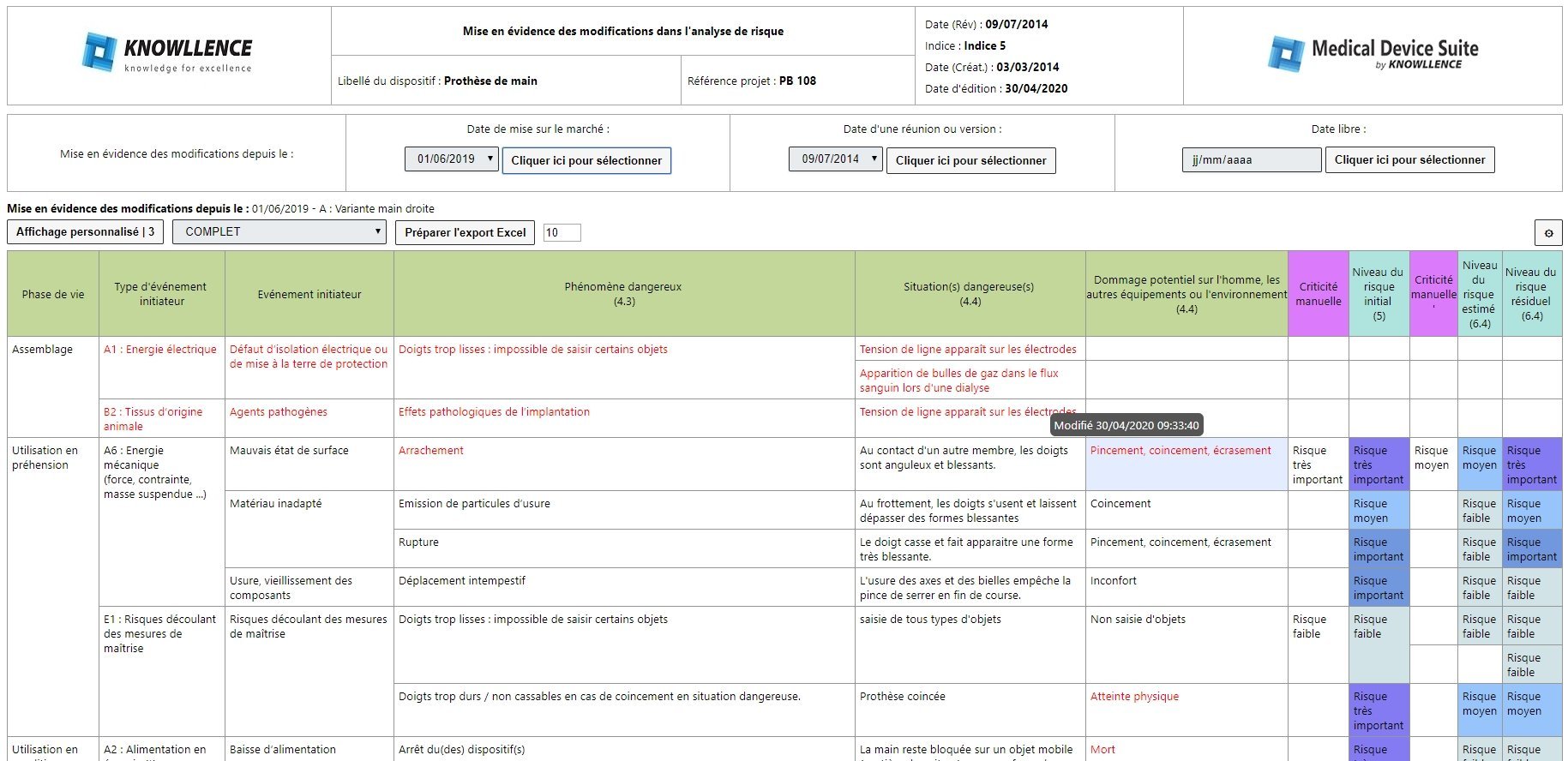Focus the jj/mm/aaaa free date field
Screen dimensions: 1568x761
[1251, 159]
